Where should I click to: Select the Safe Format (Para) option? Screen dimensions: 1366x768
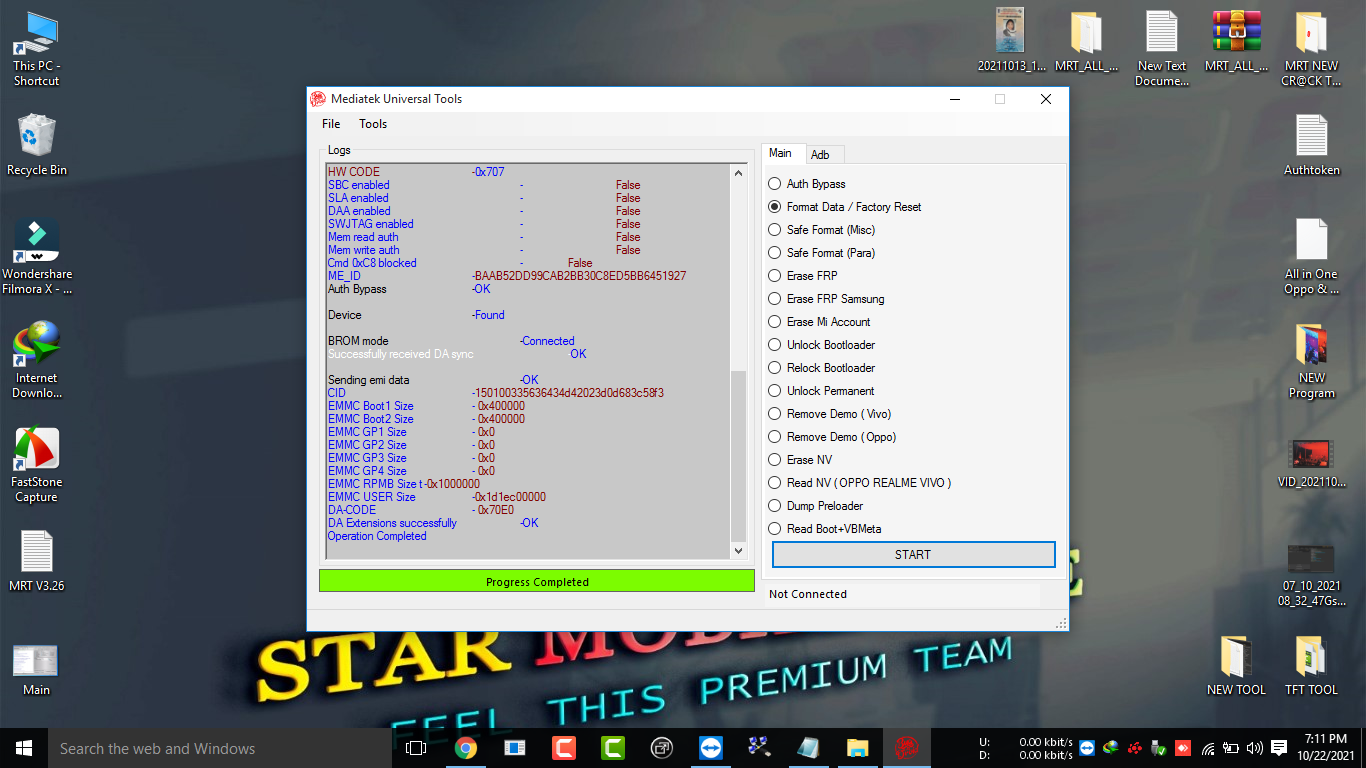[821, 253]
